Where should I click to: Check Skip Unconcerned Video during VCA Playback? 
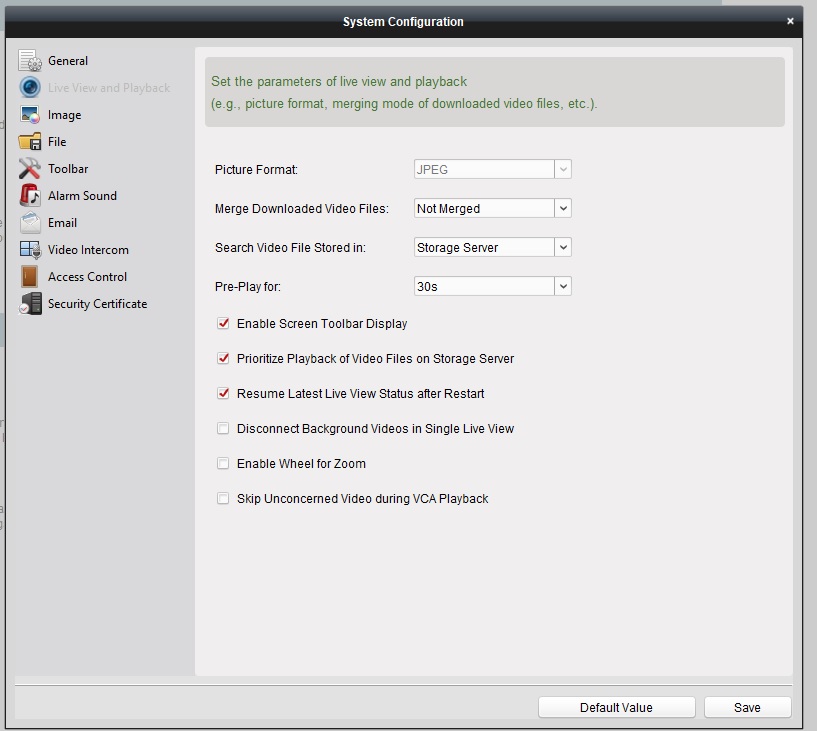tap(223, 498)
